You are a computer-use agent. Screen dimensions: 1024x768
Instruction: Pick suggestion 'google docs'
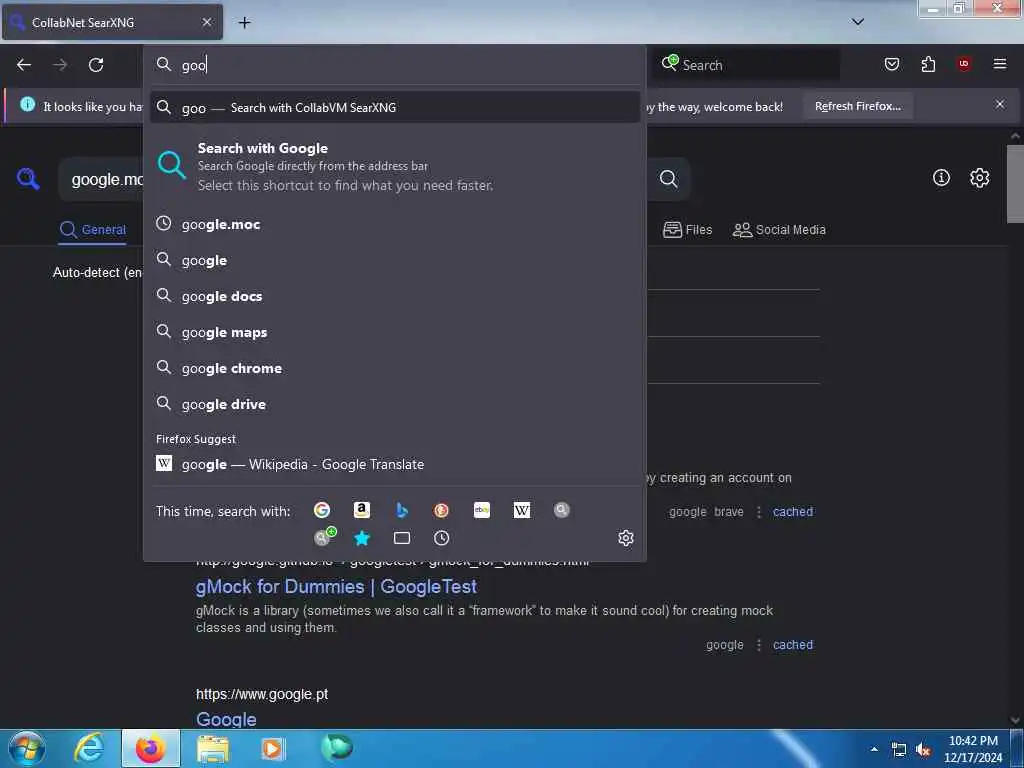(x=394, y=296)
